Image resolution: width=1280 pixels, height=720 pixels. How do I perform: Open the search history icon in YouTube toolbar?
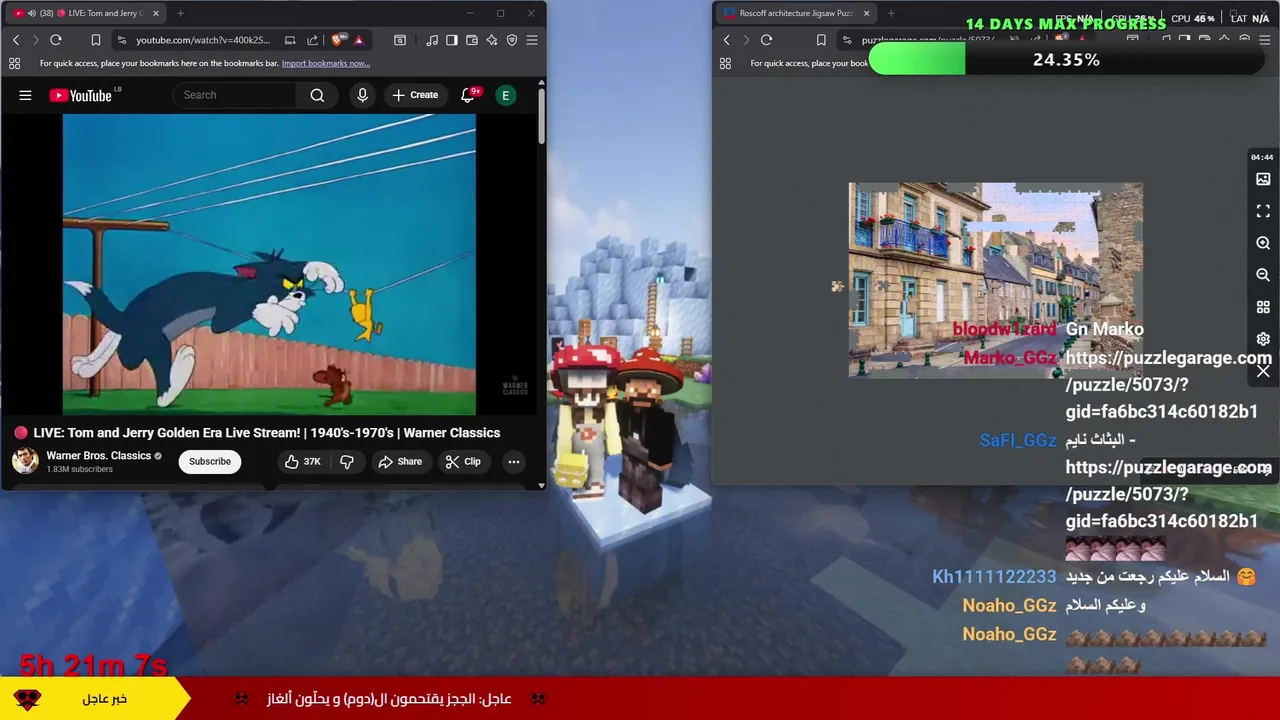pos(400,40)
